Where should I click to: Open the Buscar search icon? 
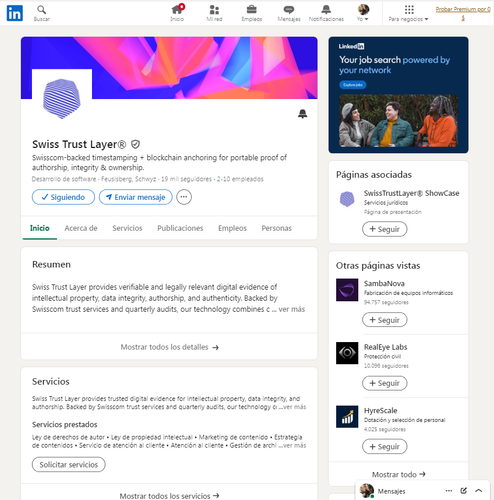coord(42,13)
